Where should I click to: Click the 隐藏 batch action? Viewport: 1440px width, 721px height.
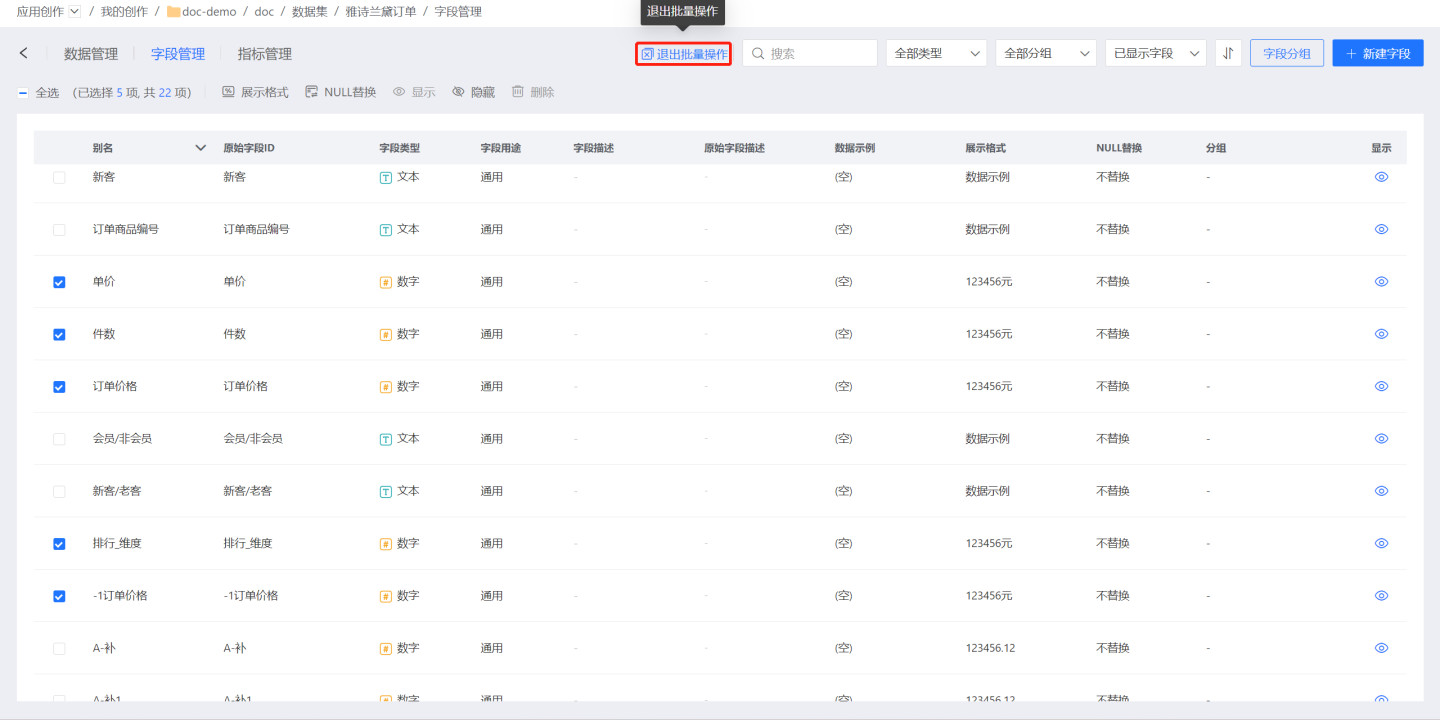tap(473, 92)
